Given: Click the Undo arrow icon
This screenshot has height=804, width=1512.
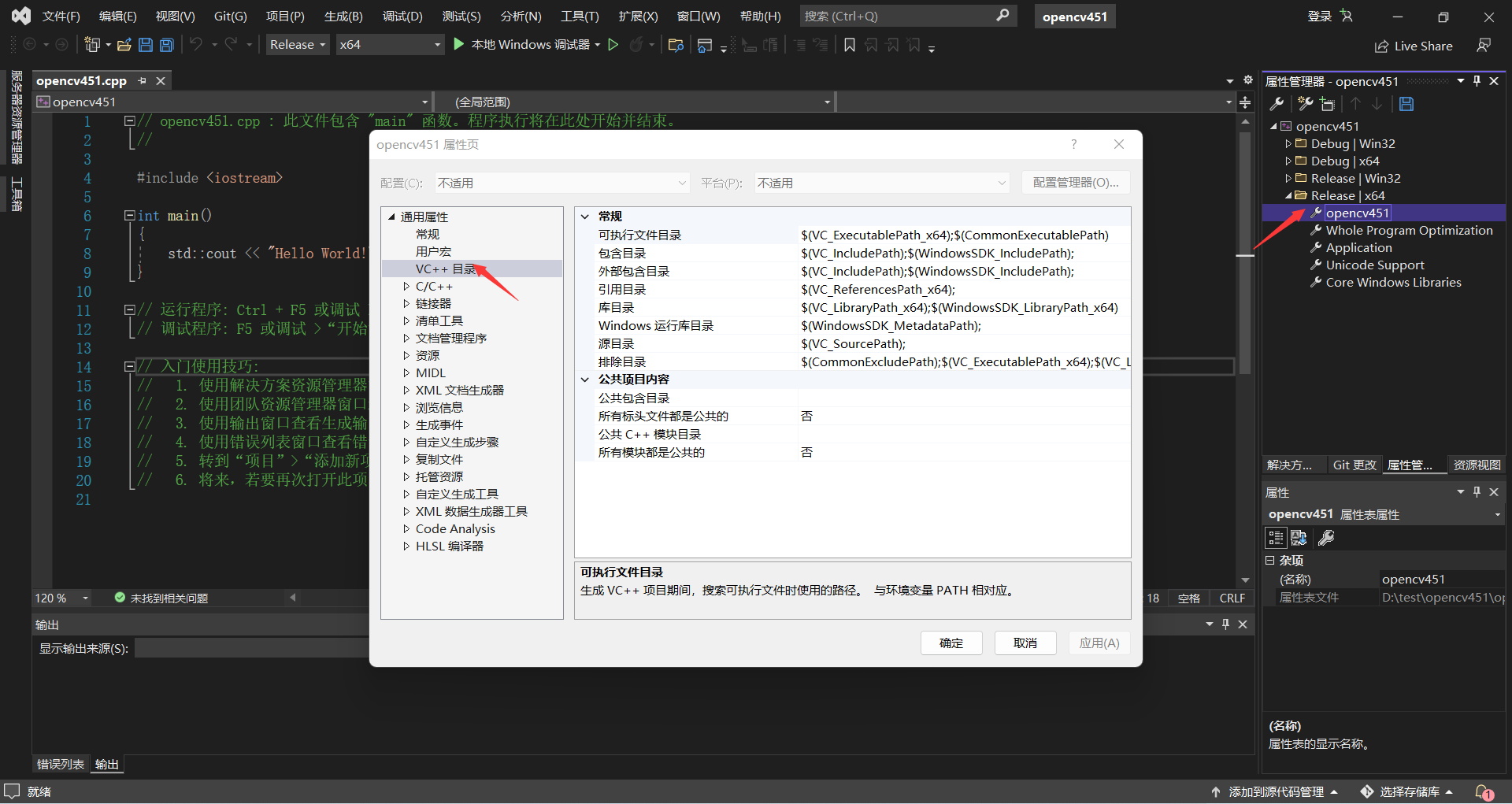Looking at the screenshot, I should [196, 44].
